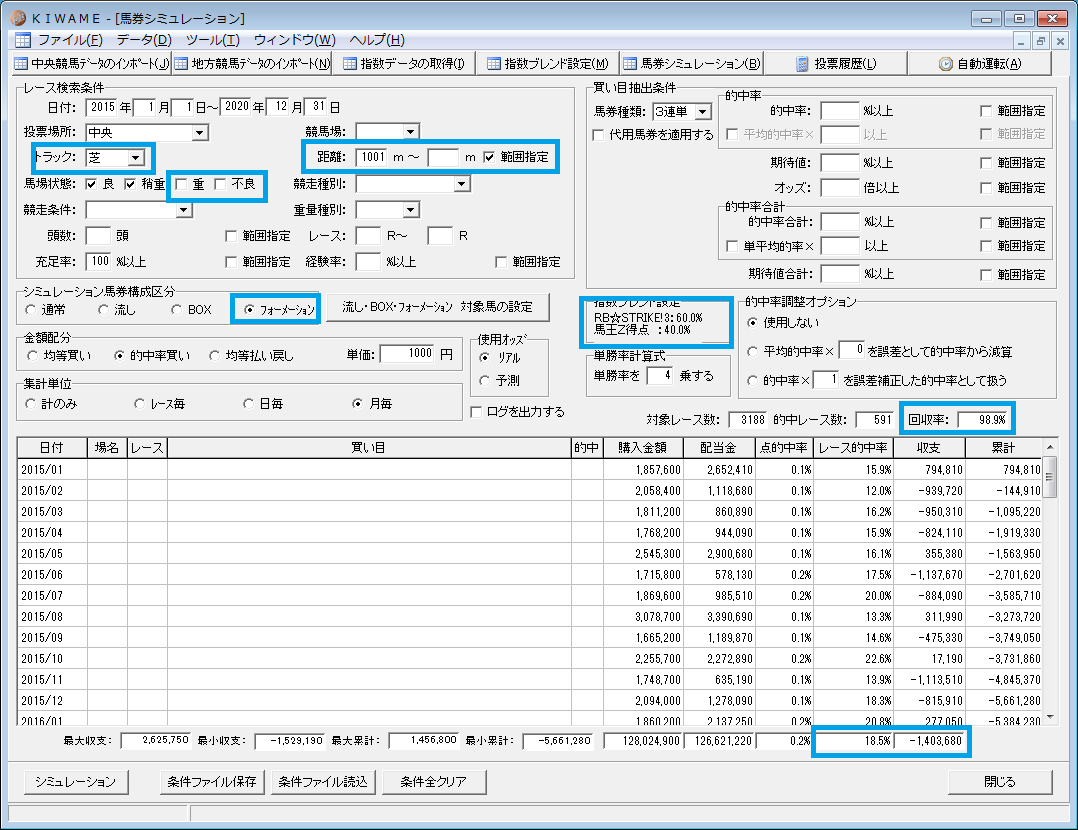The height and width of the screenshot is (830, 1078).
Task: Select 均等買い amount allocation radio
Action: click(32, 356)
